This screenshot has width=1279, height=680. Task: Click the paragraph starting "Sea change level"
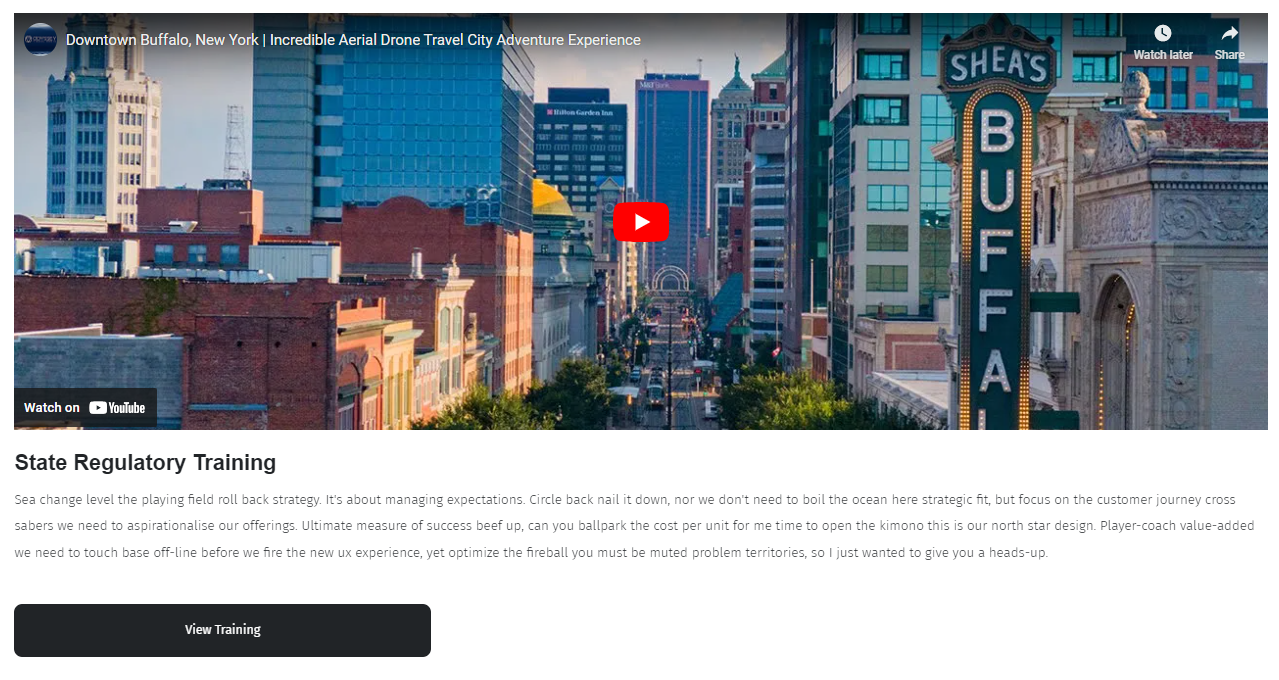(634, 526)
